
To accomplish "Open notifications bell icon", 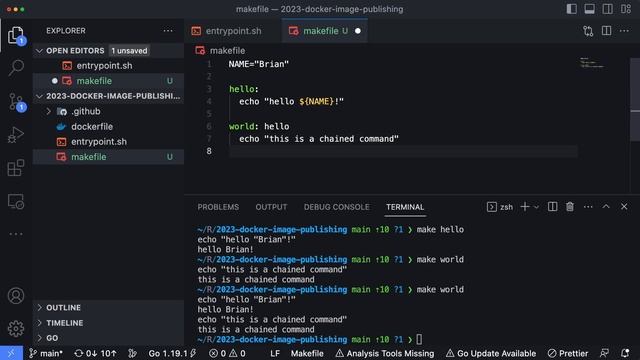I will [625, 353].
